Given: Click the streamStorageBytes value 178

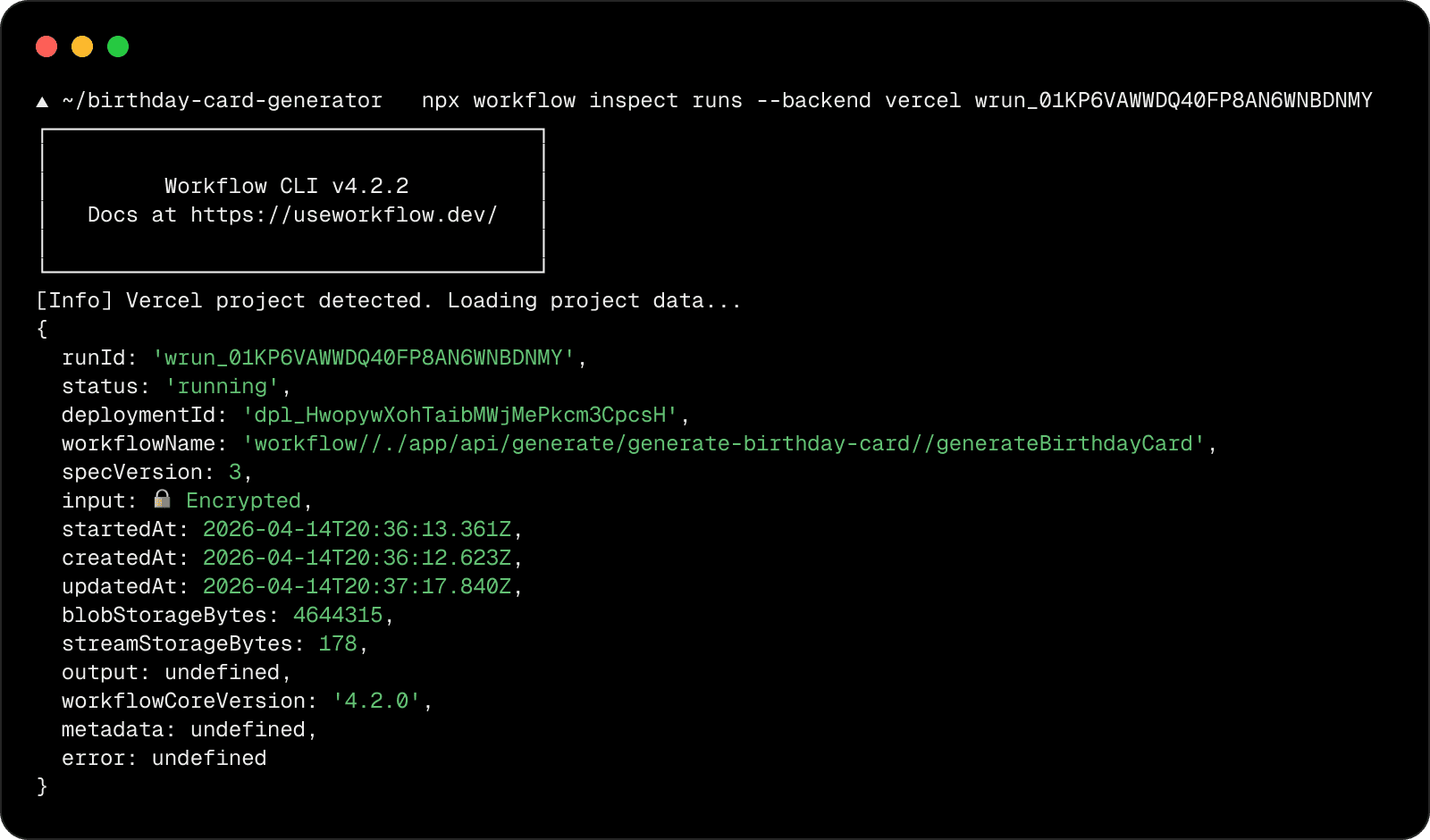Looking at the screenshot, I should [x=338, y=643].
